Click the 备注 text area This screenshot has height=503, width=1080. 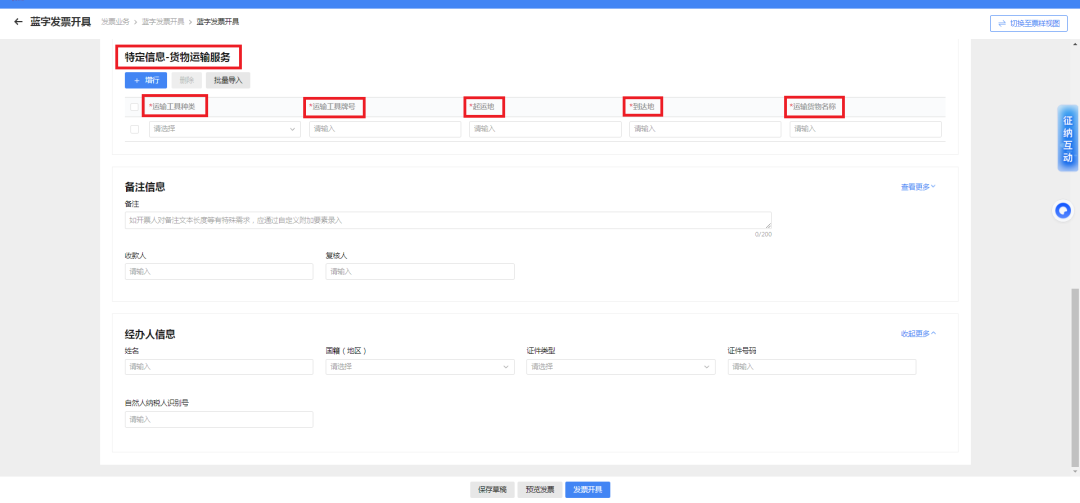(448, 220)
